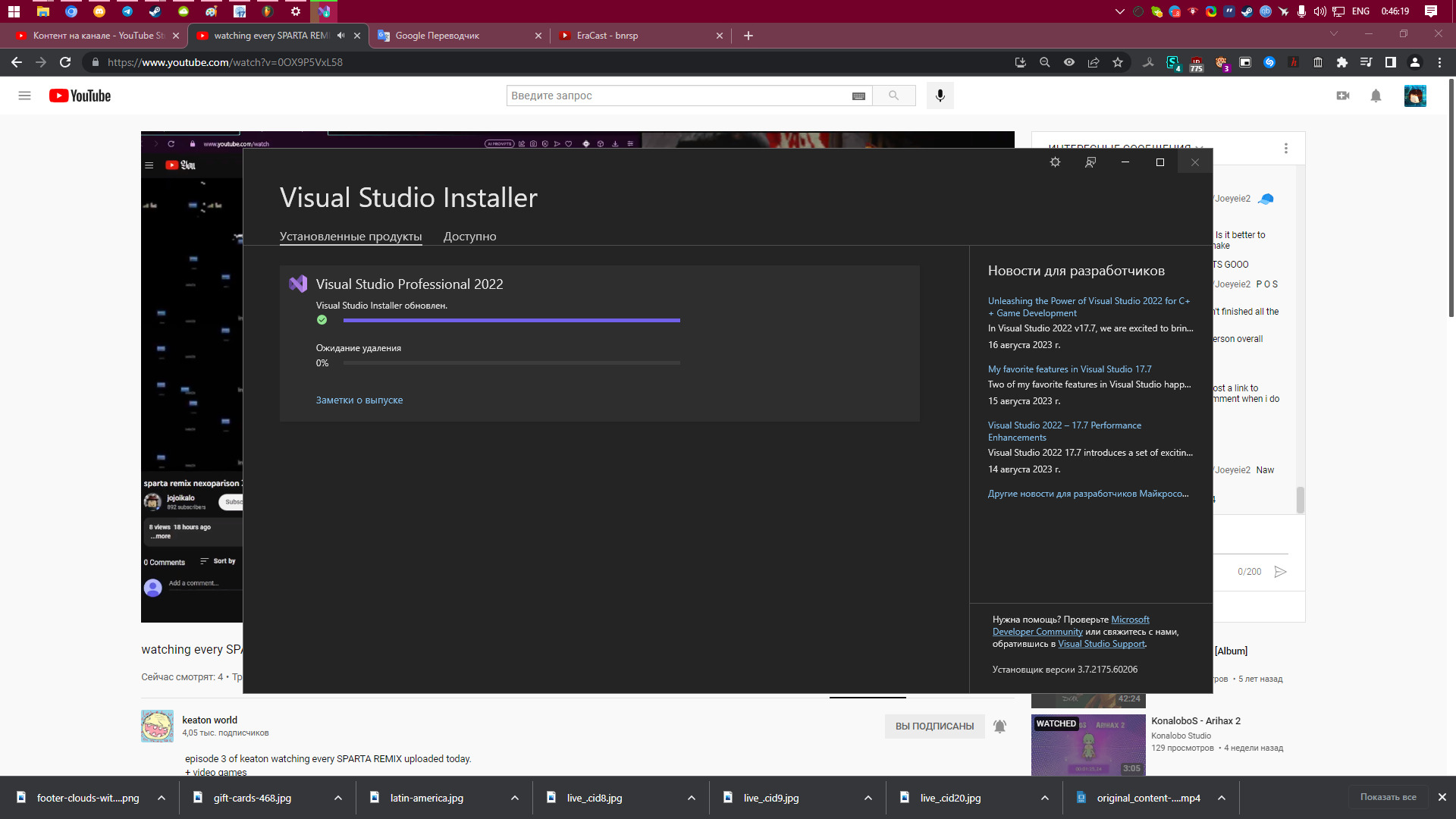Image resolution: width=1456 pixels, height=819 pixels.
Task: Bookmark this page with star icon
Action: pyautogui.click(x=1118, y=62)
